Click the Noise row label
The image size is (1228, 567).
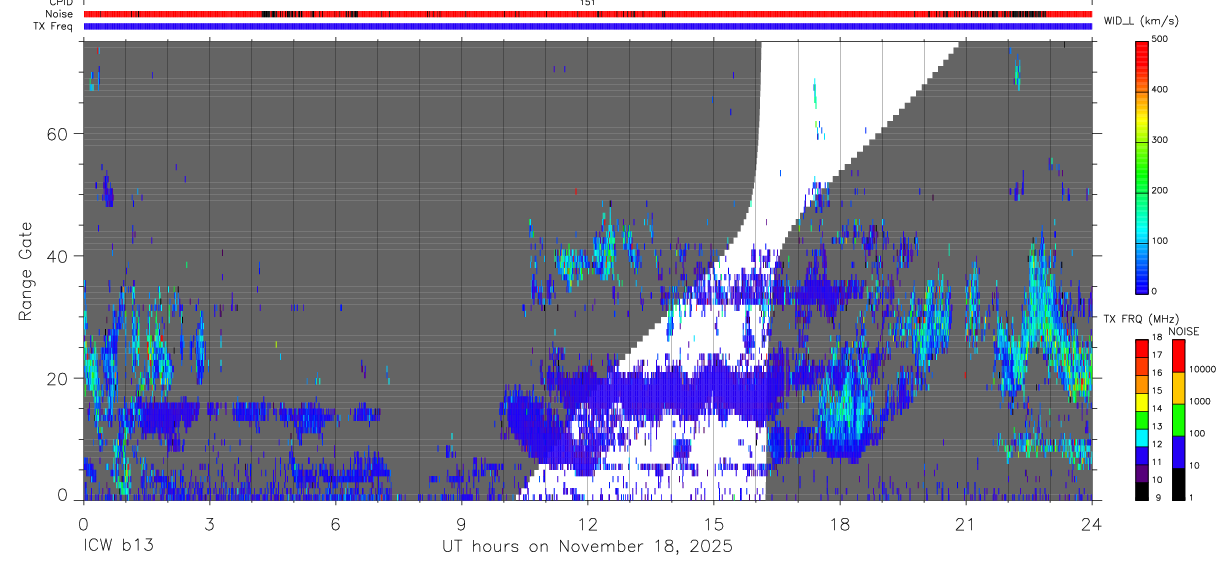(58, 14)
